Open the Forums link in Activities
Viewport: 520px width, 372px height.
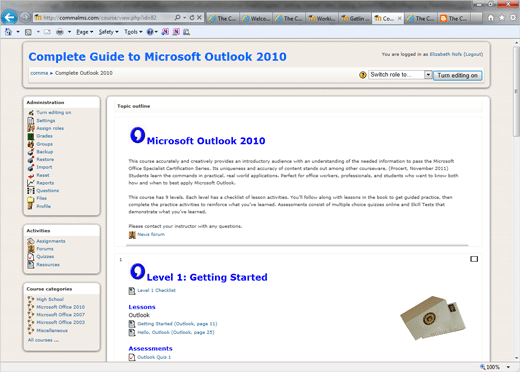point(45,249)
